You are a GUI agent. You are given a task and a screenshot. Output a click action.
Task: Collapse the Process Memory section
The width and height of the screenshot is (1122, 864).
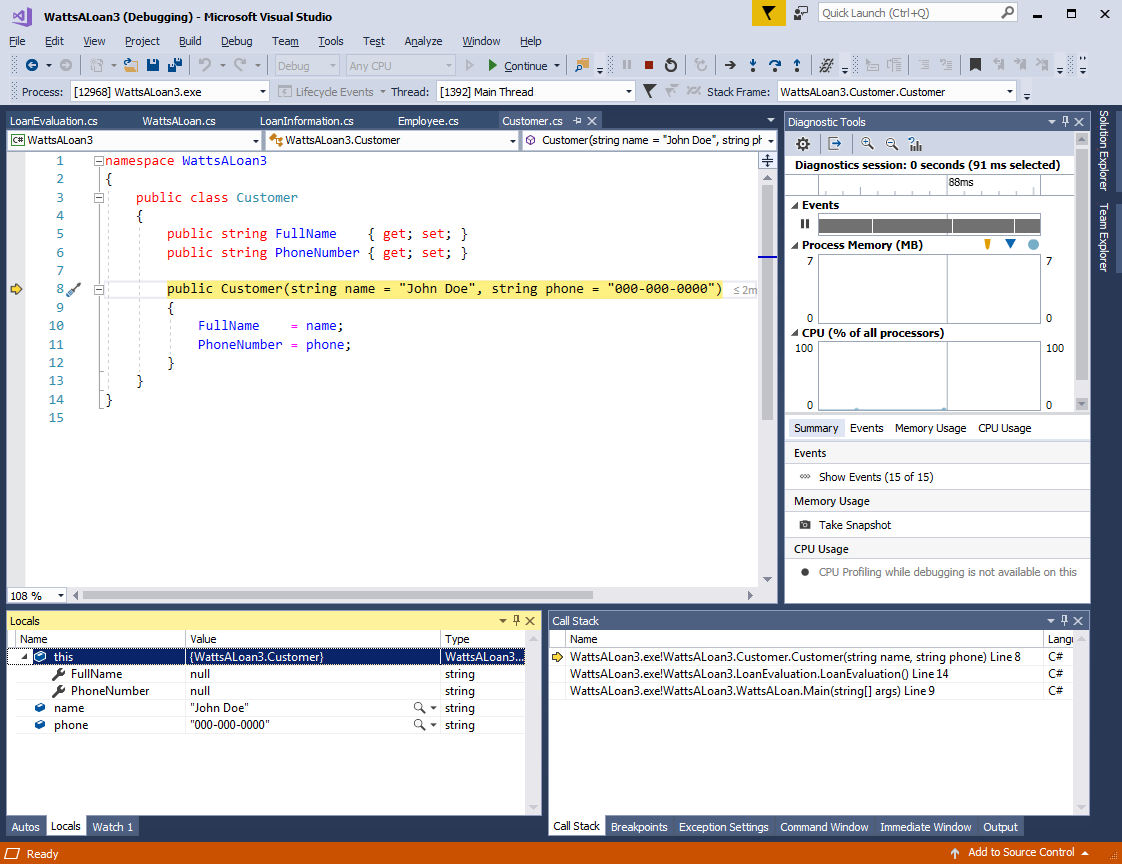[794, 245]
